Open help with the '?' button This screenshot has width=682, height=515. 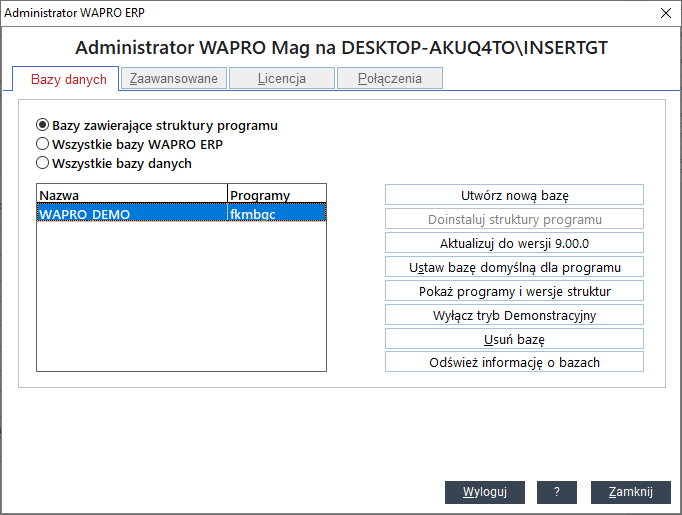pos(557,492)
